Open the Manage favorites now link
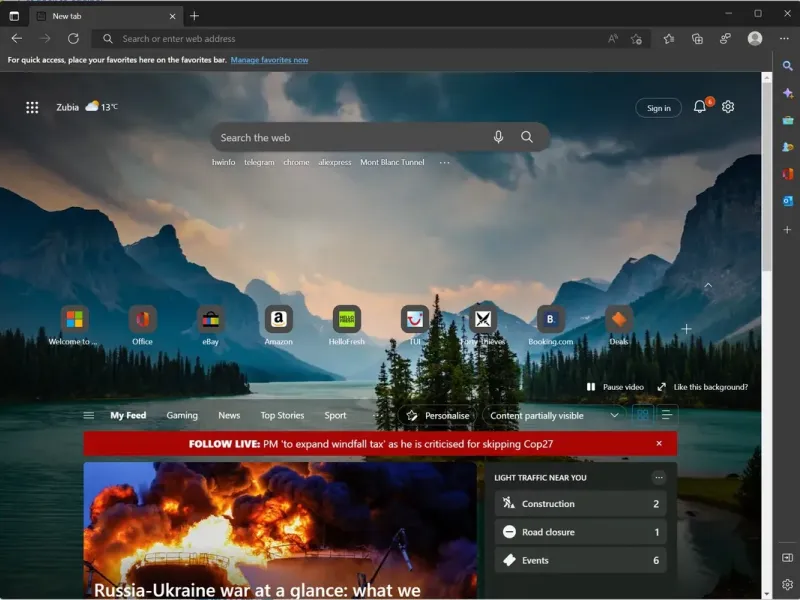The image size is (800, 600). [x=269, y=60]
